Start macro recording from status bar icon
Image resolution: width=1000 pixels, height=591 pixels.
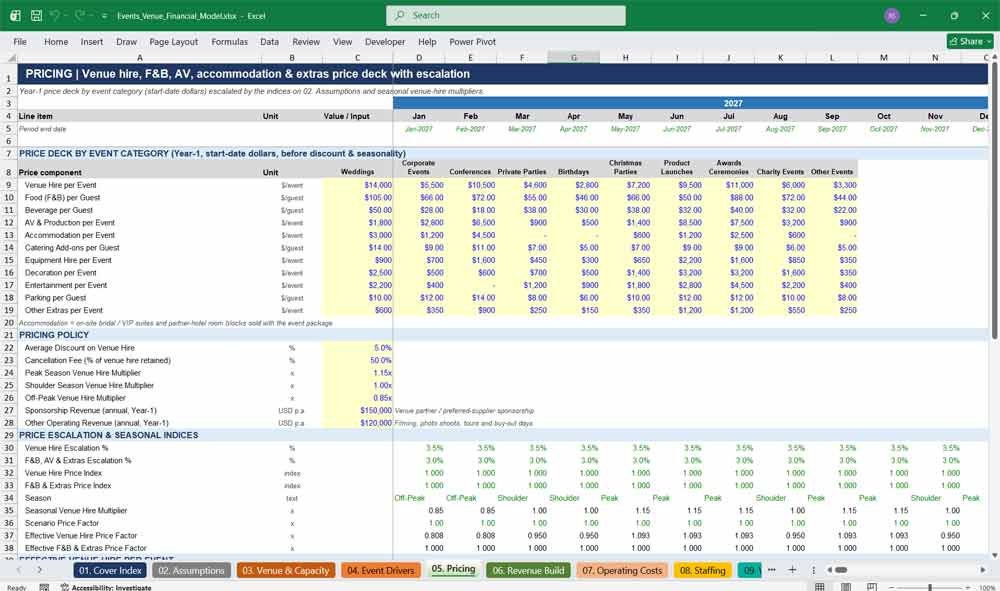44,587
